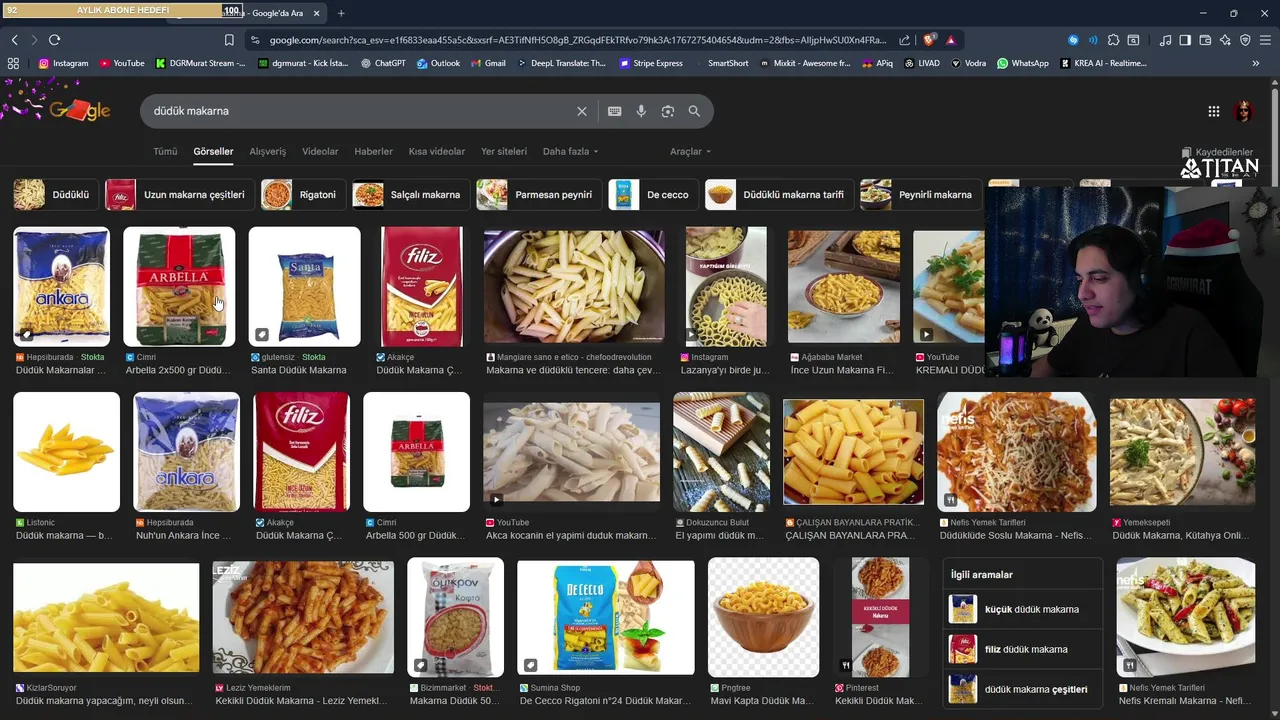The width and height of the screenshot is (1280, 720).
Task: Open related search küçük düdük makarna
Action: [1023, 609]
